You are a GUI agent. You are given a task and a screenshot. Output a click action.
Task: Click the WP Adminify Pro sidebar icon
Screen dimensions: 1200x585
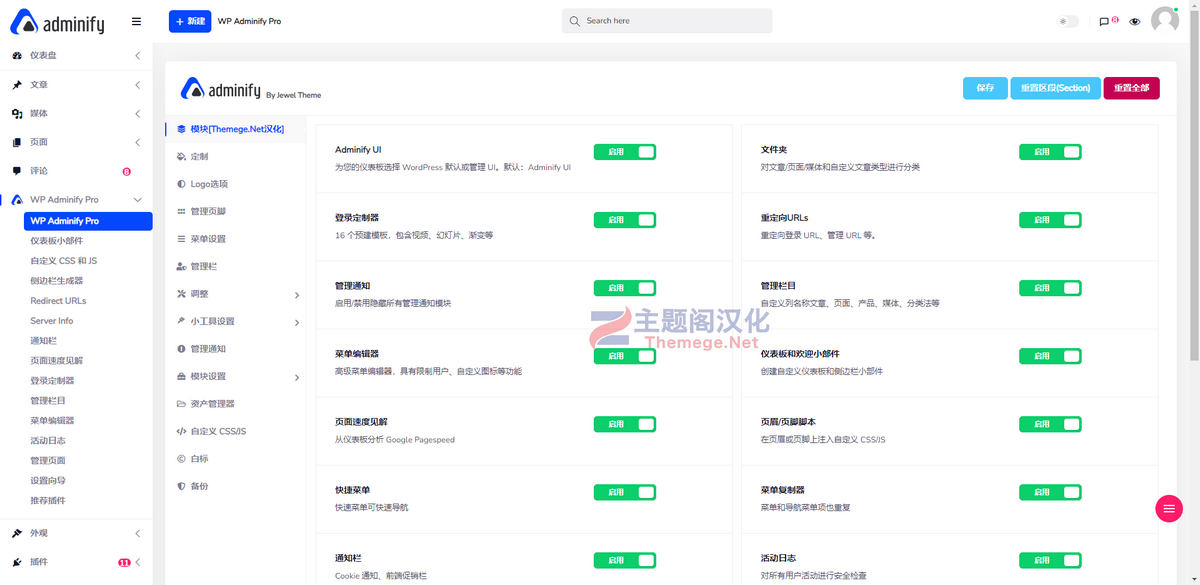[17, 200]
